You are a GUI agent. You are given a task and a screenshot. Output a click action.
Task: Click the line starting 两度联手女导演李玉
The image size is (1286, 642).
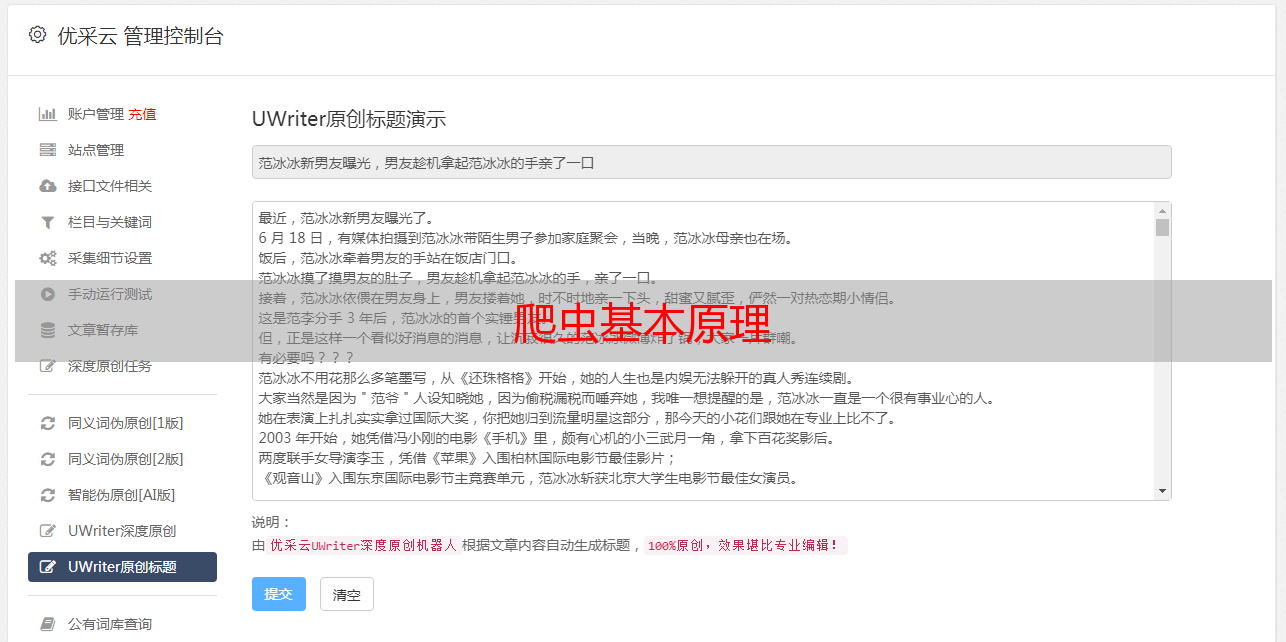pyautogui.click(x=467, y=458)
